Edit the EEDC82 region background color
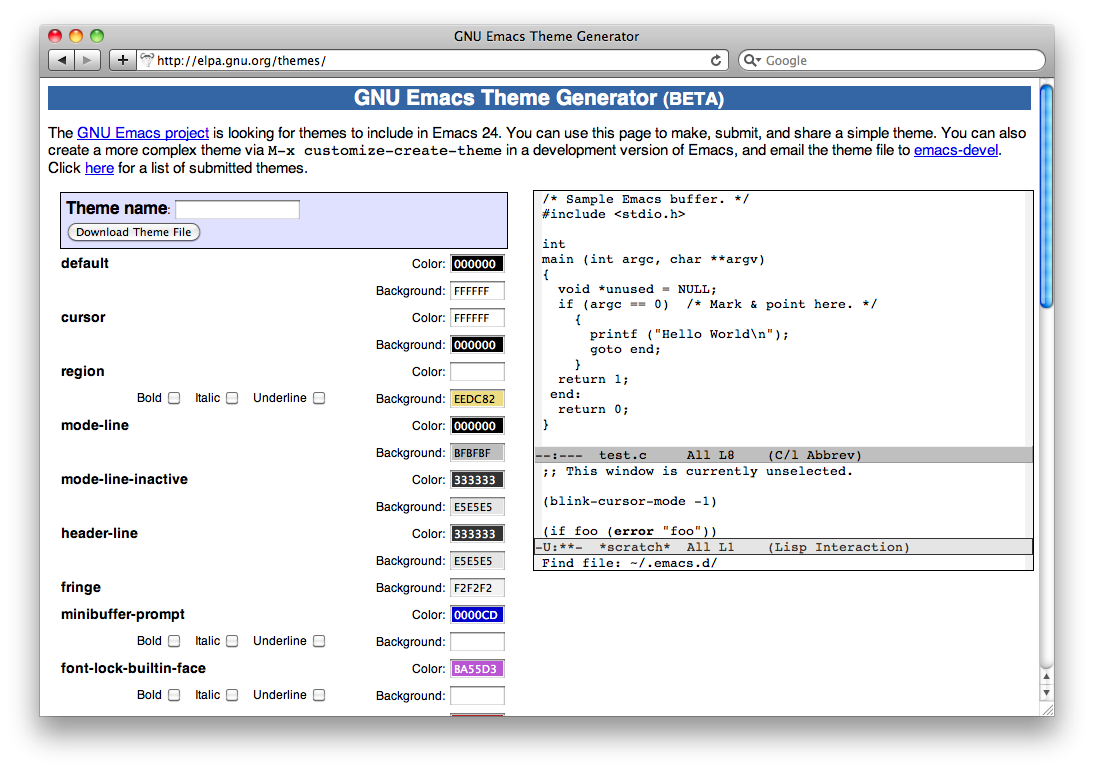The image size is (1094, 771). [477, 398]
